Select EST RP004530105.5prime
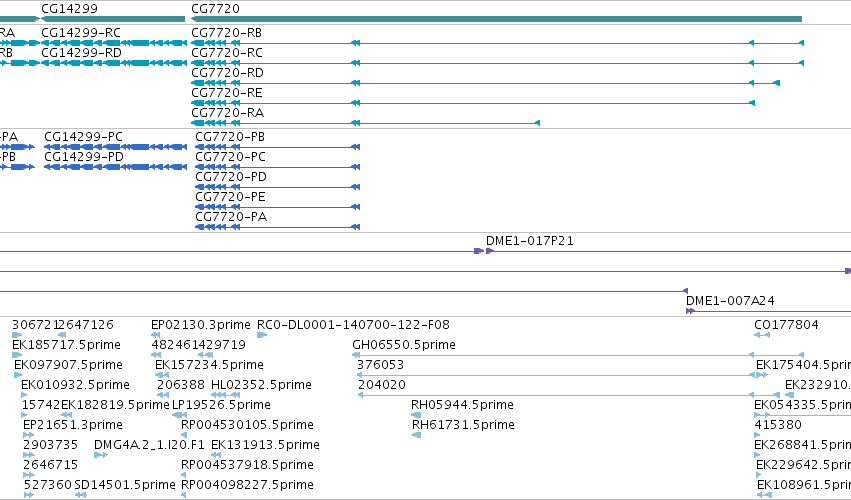 point(247,426)
